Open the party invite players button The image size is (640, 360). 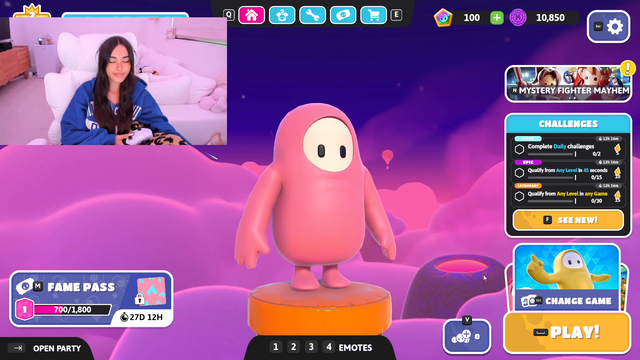(x=467, y=336)
